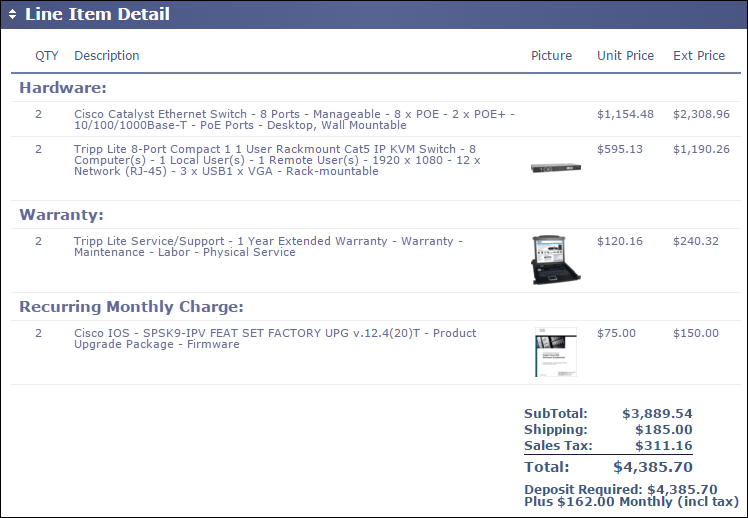Image resolution: width=748 pixels, height=518 pixels.
Task: Click the Sales Tax label
Action: (x=558, y=446)
